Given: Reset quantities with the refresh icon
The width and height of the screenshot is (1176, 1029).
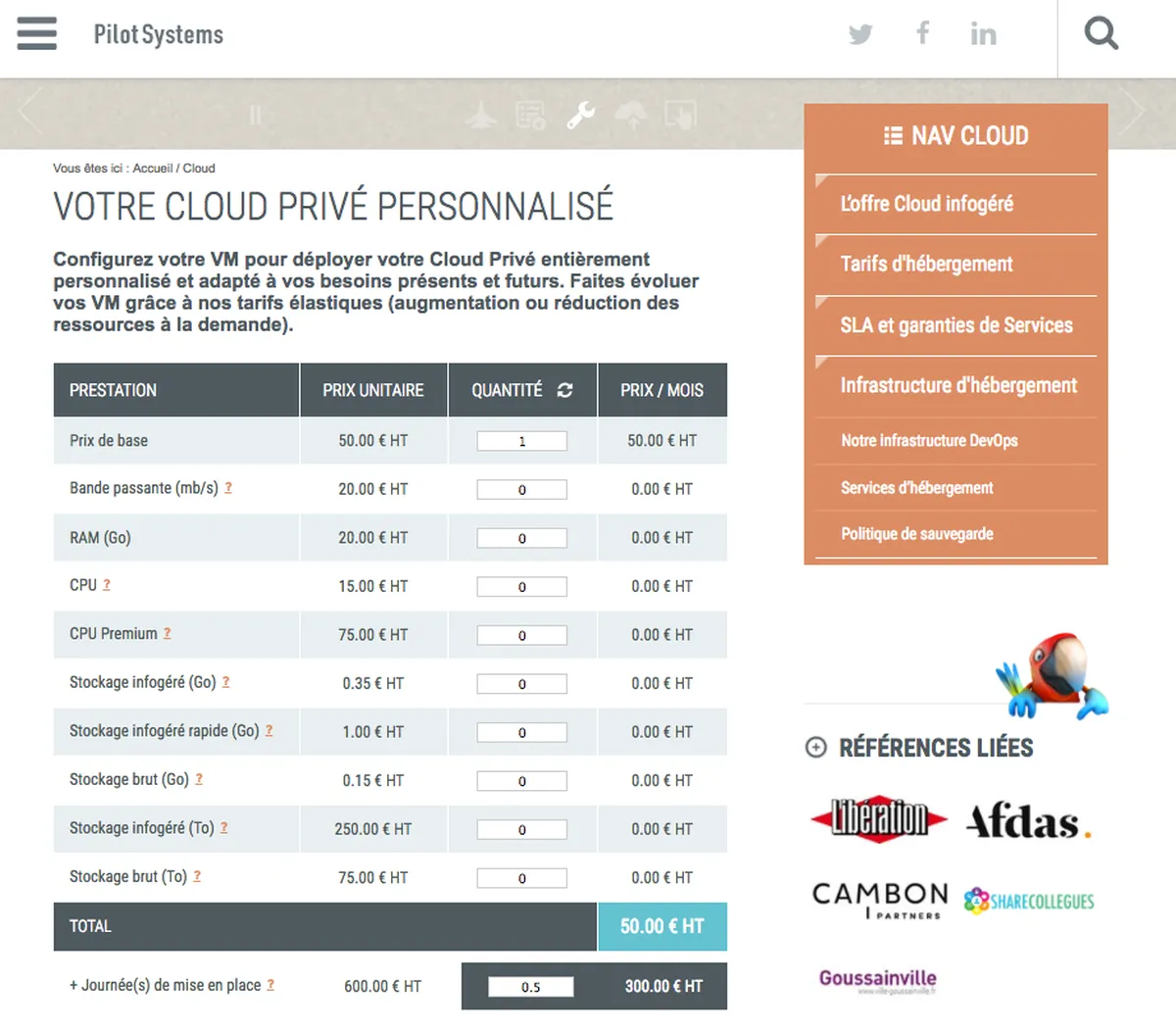Looking at the screenshot, I should click(564, 390).
